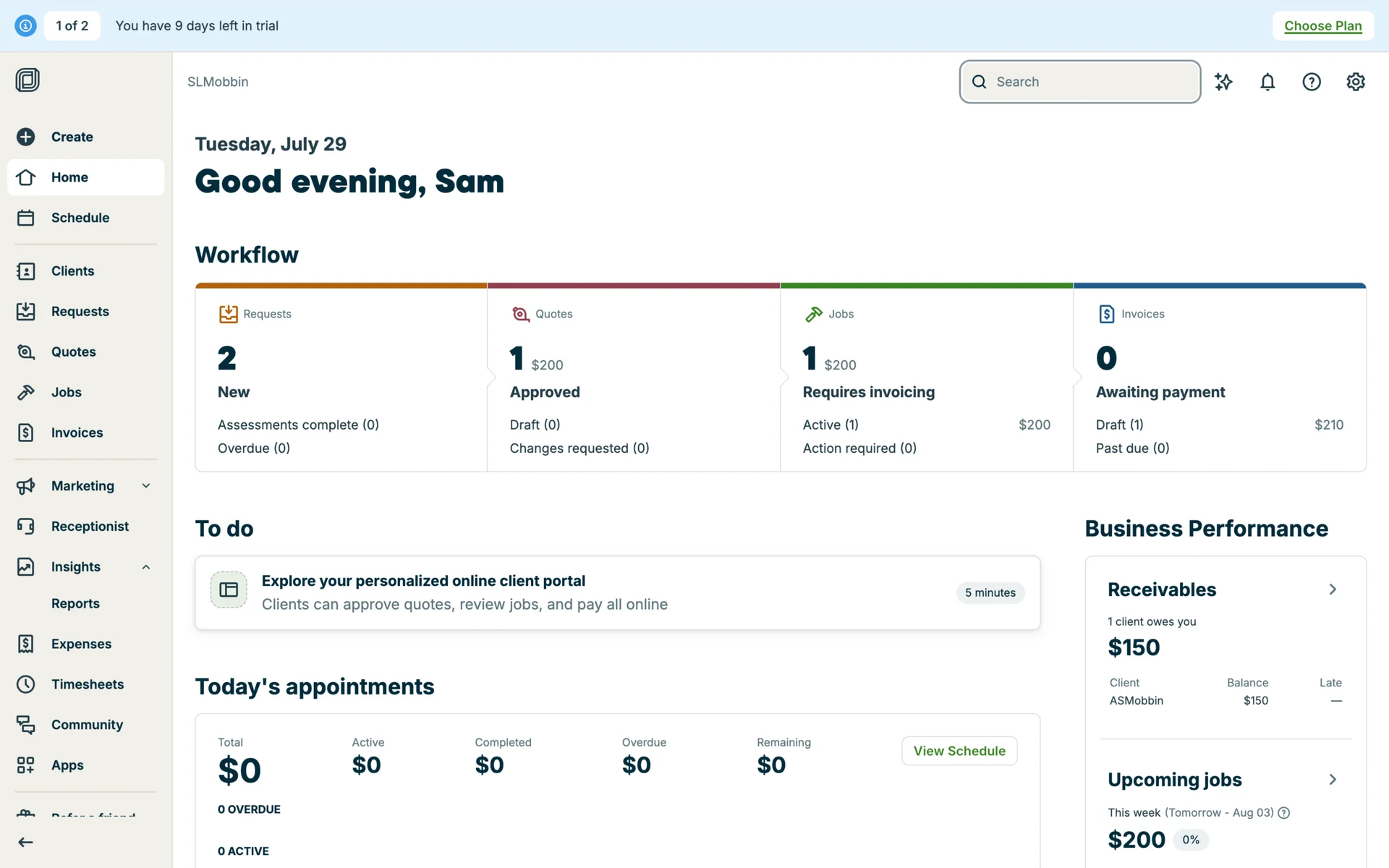Open Receivables details with the chevron arrow
This screenshot has height=868, width=1389.
pos(1333,590)
